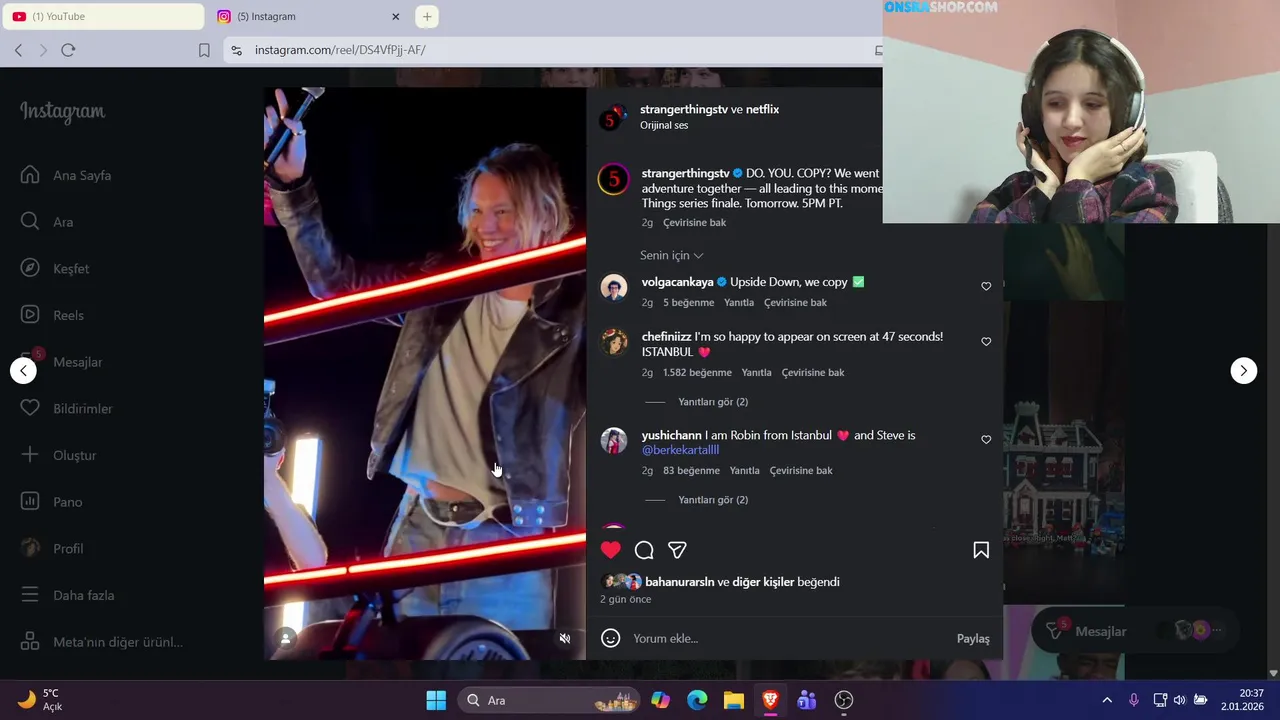This screenshot has height=720, width=1280.
Task: Open Profil page
Action: click(52, 548)
